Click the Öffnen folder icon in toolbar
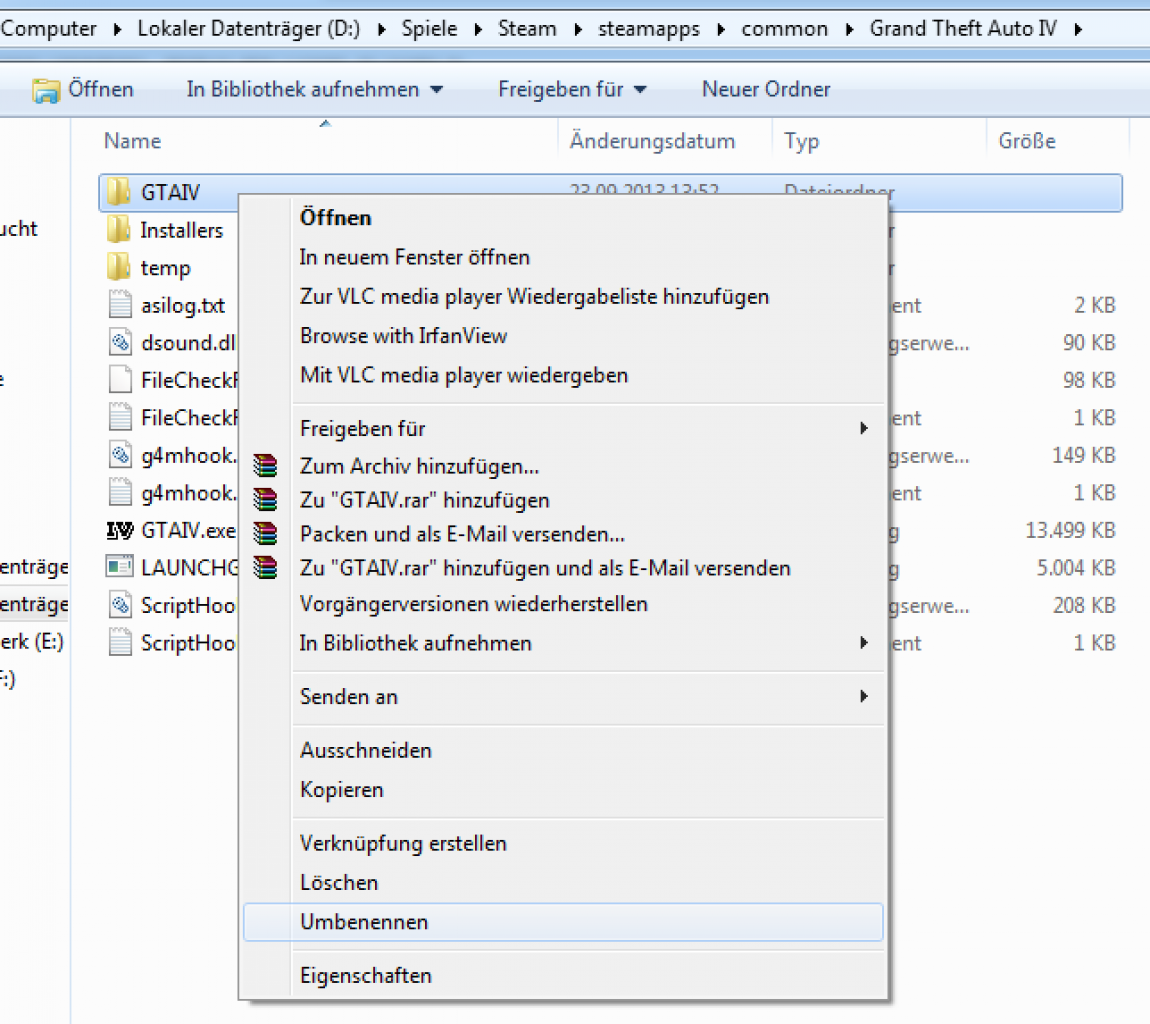The height and width of the screenshot is (1024, 1150). (45, 89)
